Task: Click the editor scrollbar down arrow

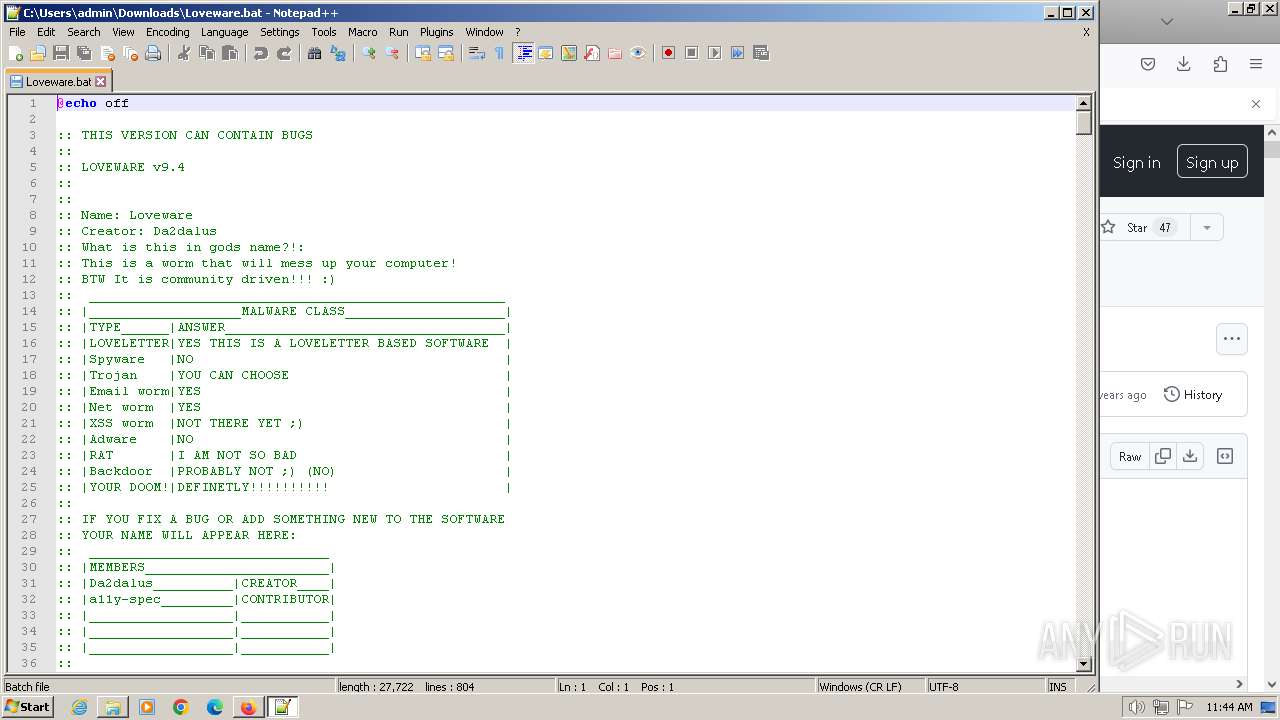Action: coord(1083,664)
